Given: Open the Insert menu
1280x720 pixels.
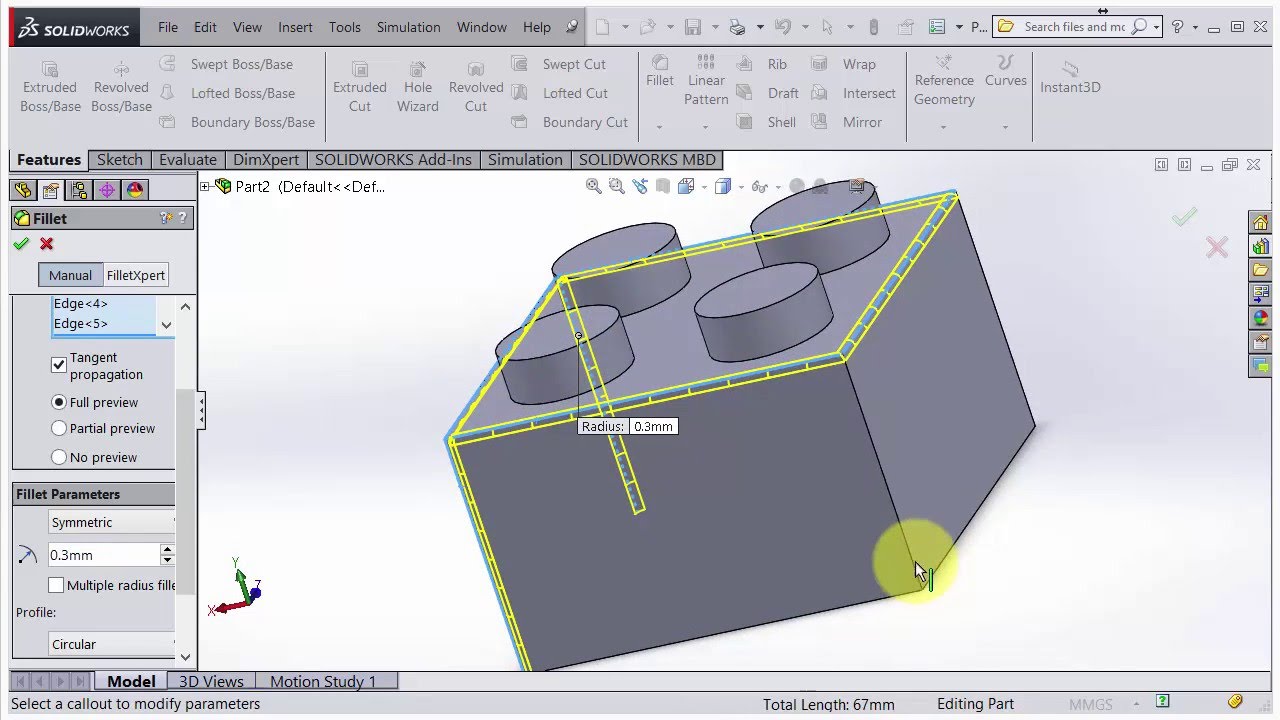Looking at the screenshot, I should (295, 27).
